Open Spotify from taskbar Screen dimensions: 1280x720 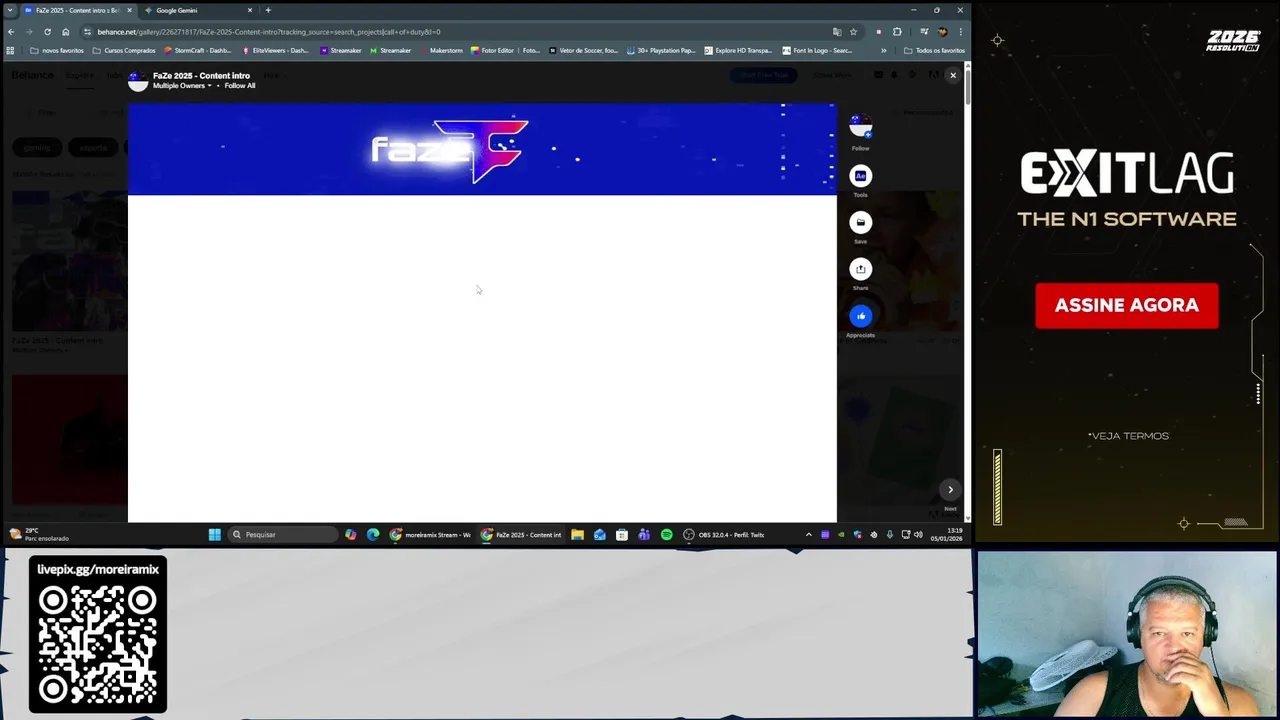[666, 535]
